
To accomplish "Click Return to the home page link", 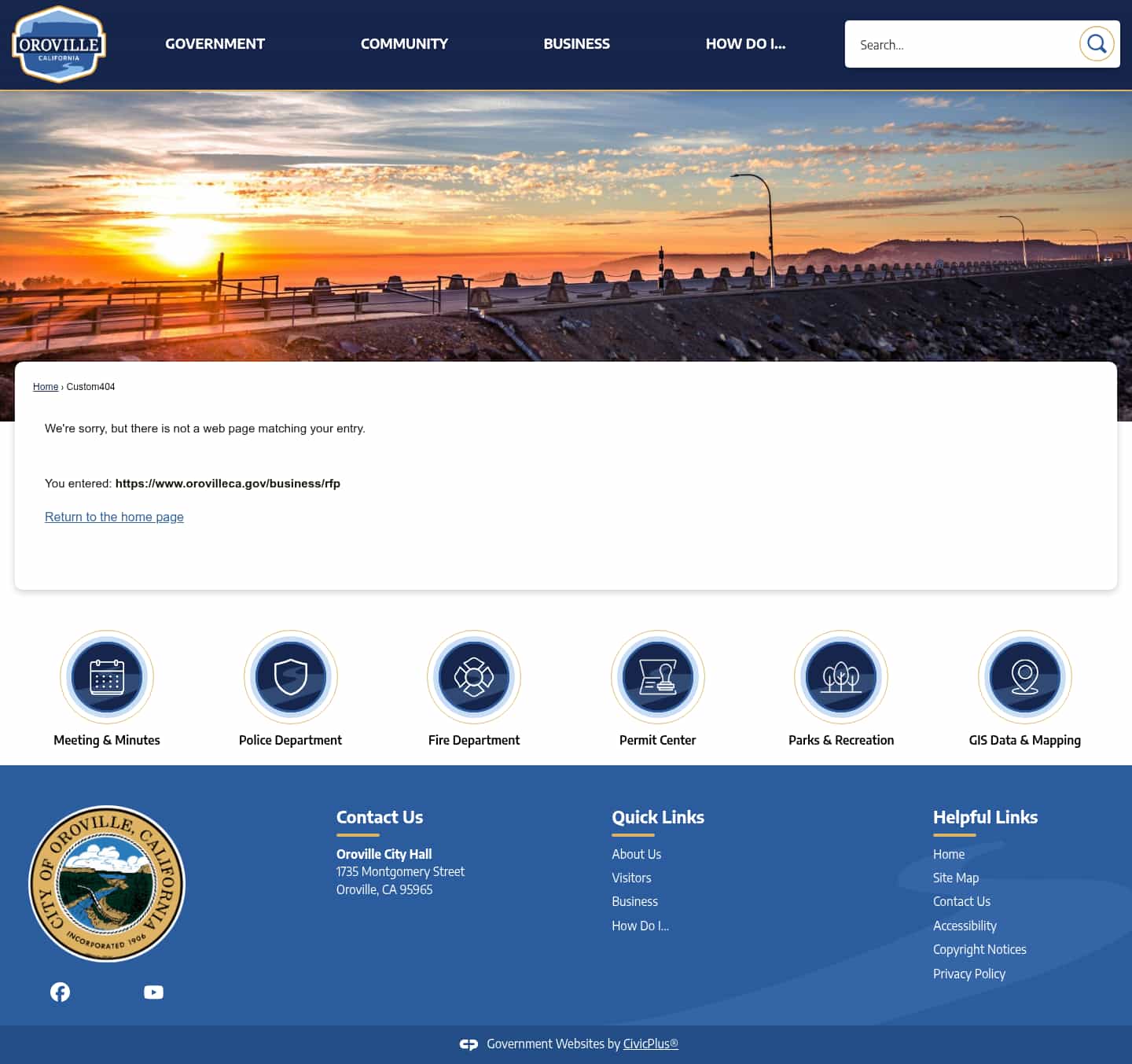I will 114,517.
